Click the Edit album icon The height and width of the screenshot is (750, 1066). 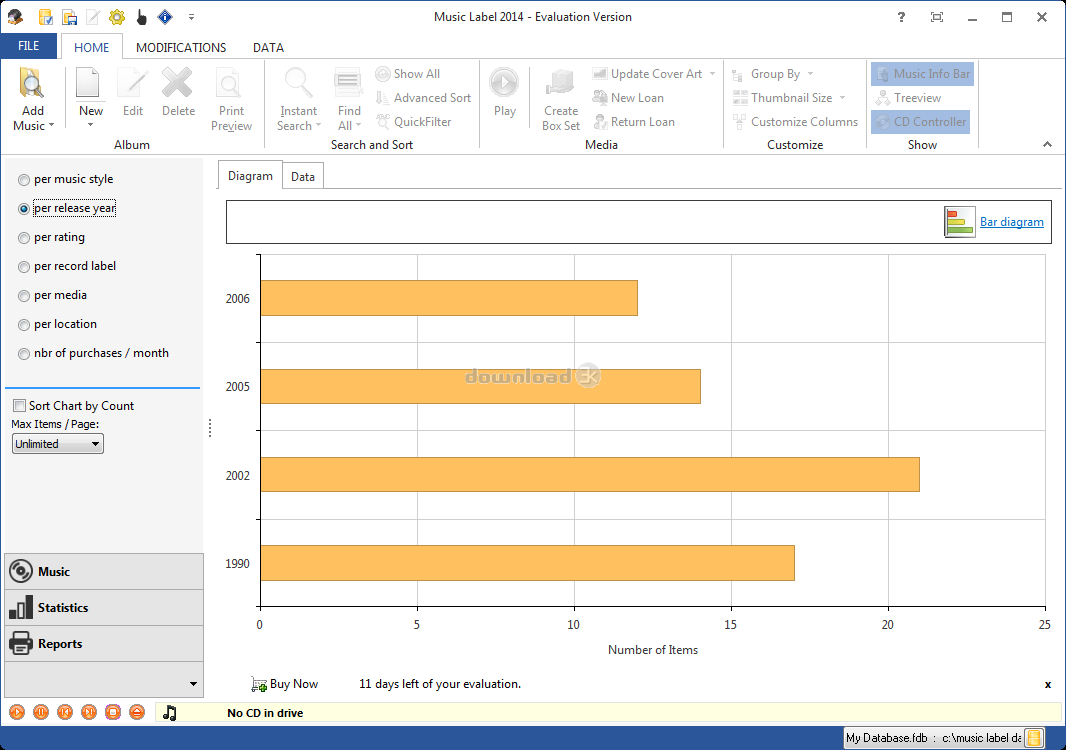pyautogui.click(x=133, y=85)
